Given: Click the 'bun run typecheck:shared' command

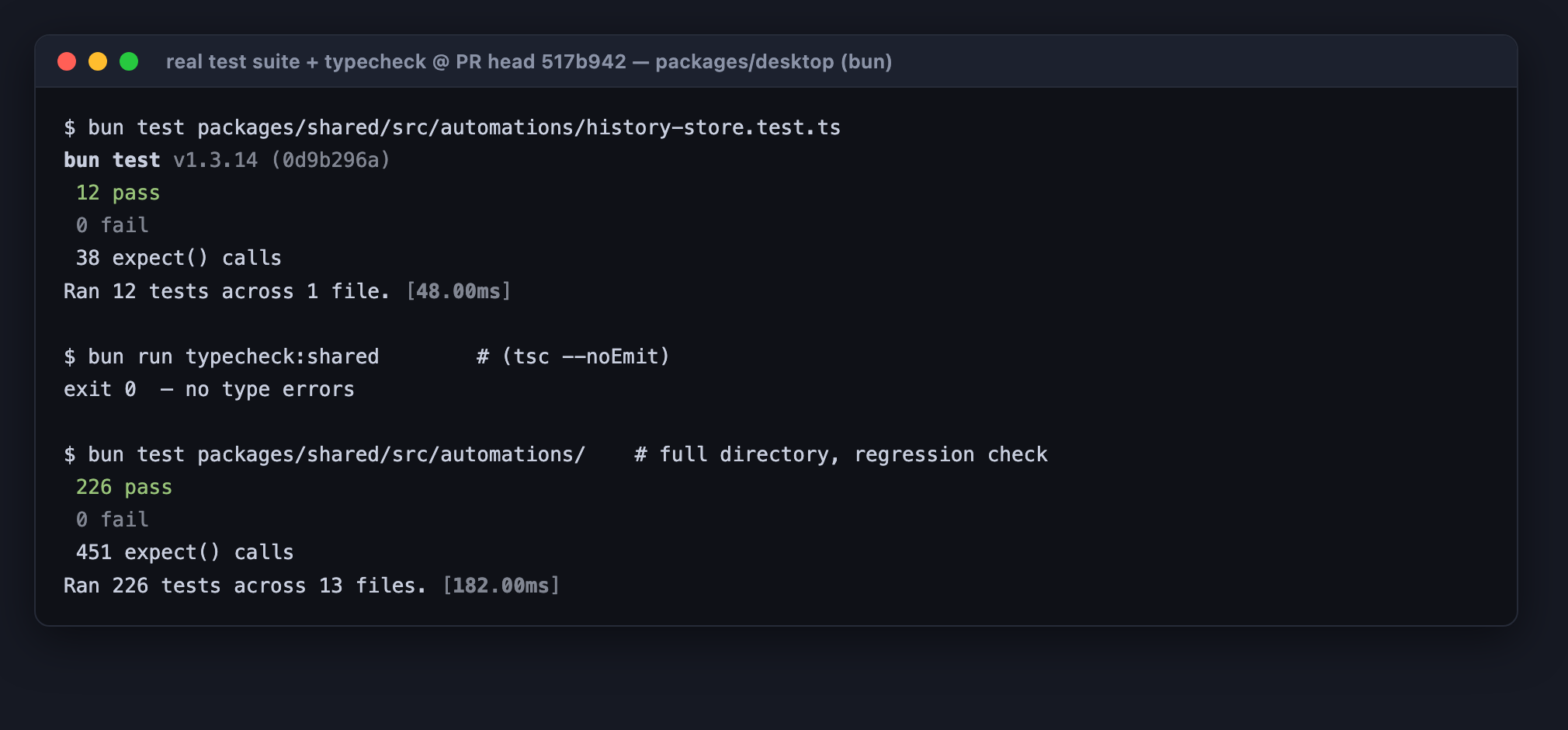Looking at the screenshot, I should click(x=221, y=356).
